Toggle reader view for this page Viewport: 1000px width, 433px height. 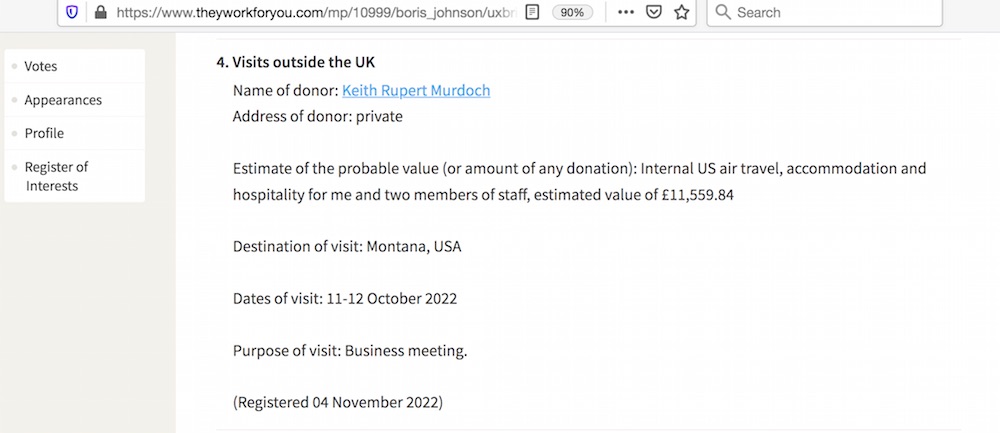pos(533,13)
